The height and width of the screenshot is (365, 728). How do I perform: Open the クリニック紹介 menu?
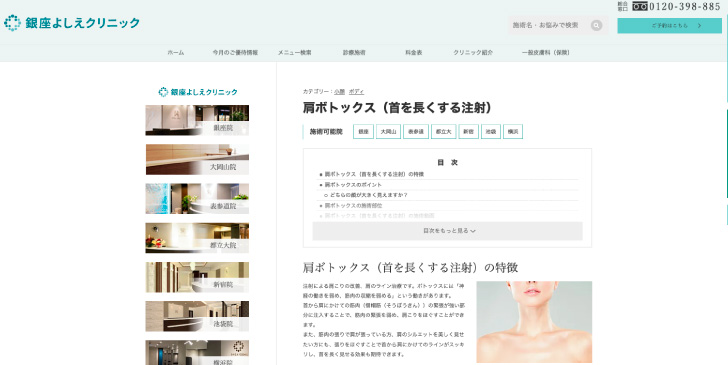(x=473, y=53)
